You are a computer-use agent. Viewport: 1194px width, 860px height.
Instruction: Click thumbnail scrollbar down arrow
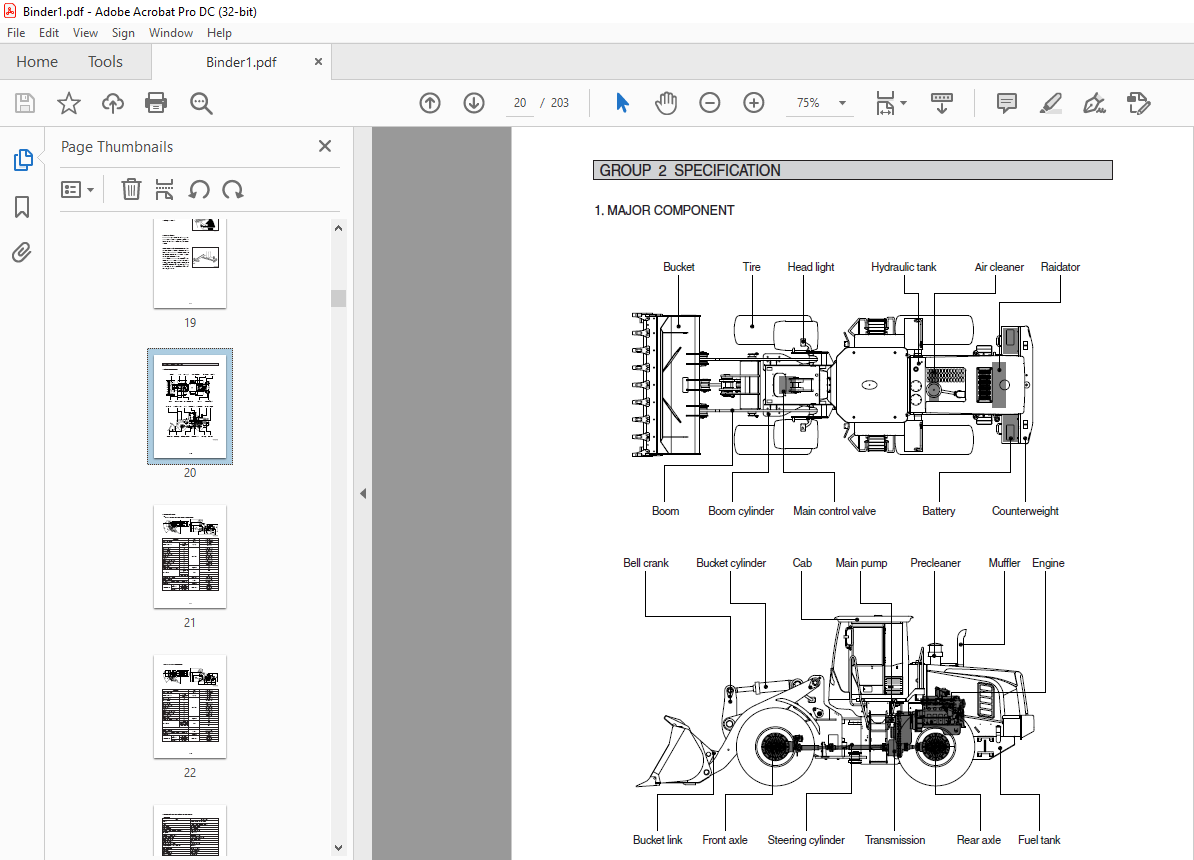(339, 848)
